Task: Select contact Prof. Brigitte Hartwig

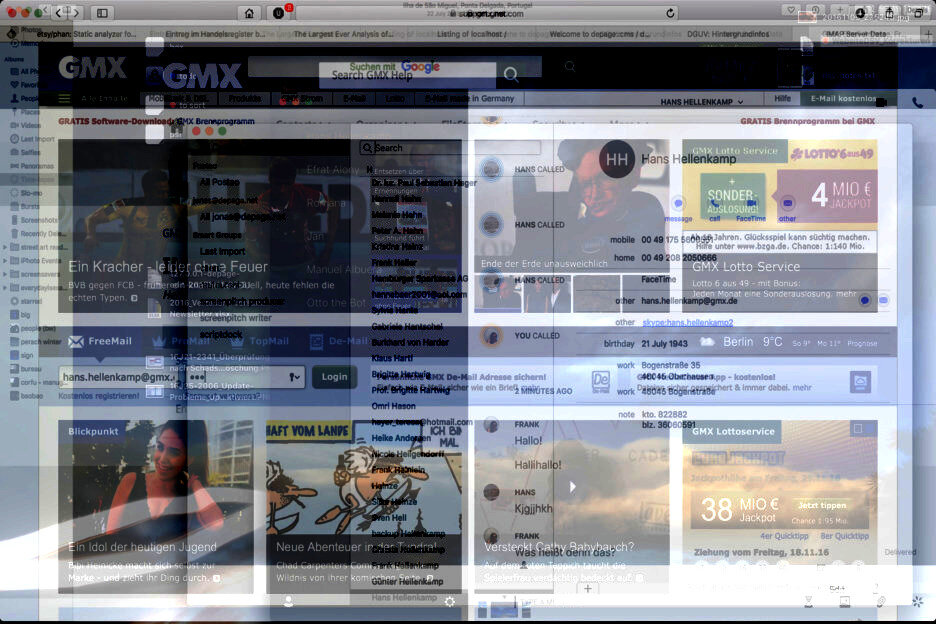Action: pyautogui.click(x=410, y=390)
